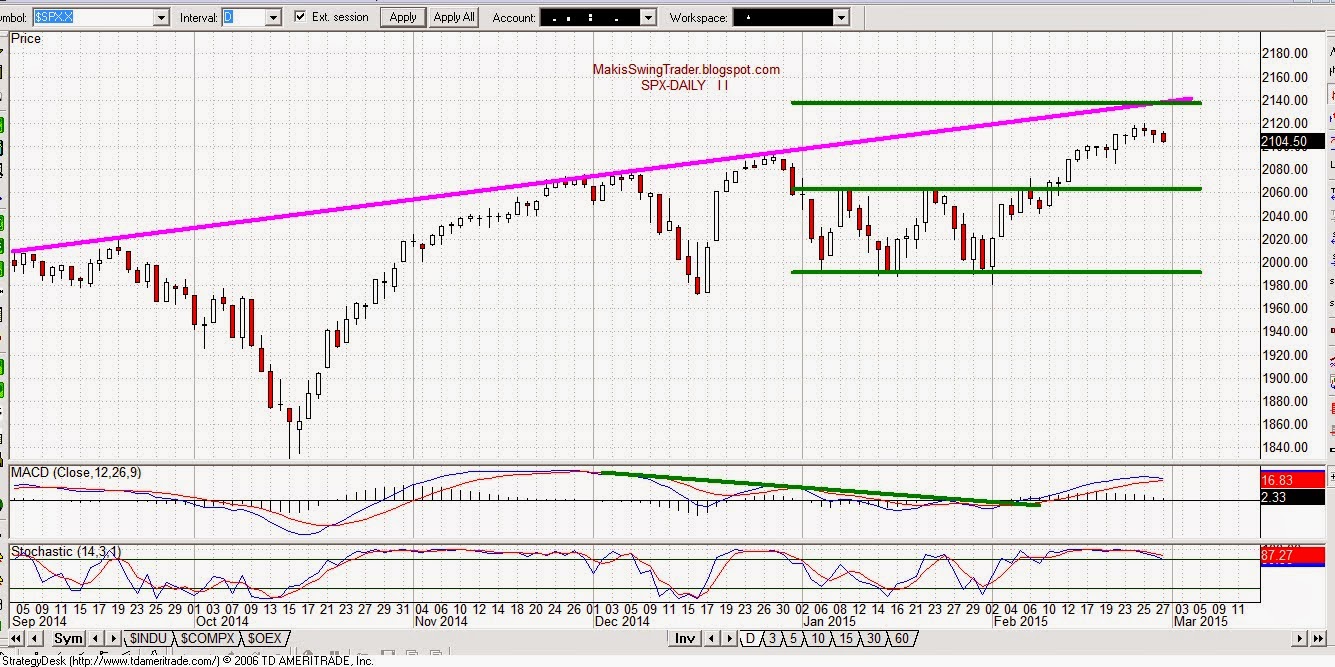Click the 2104.50 current price label
The image size is (1335, 667).
point(1292,141)
